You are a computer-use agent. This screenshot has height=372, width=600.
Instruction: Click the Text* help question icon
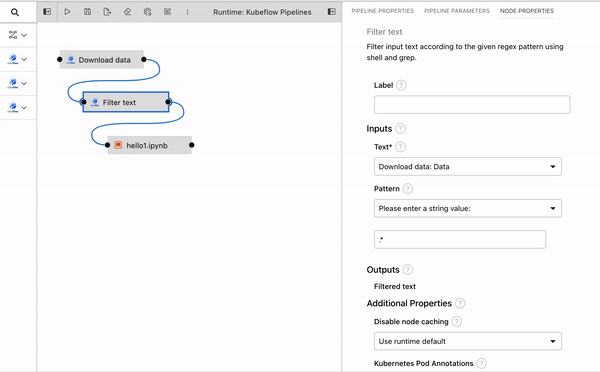click(400, 147)
